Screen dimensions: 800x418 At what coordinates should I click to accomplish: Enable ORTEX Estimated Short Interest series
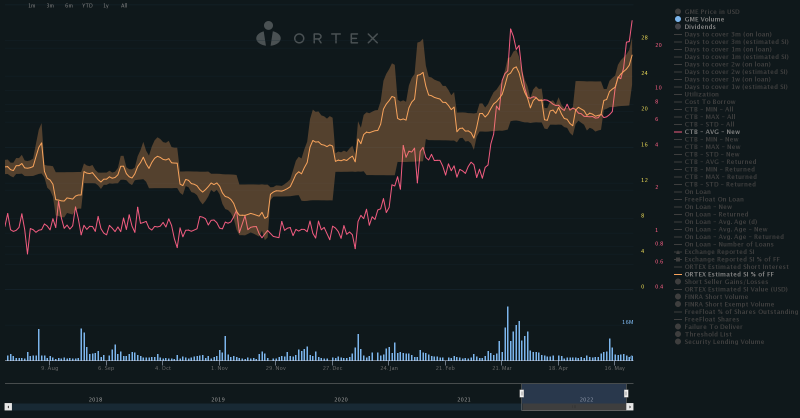click(x=731, y=267)
